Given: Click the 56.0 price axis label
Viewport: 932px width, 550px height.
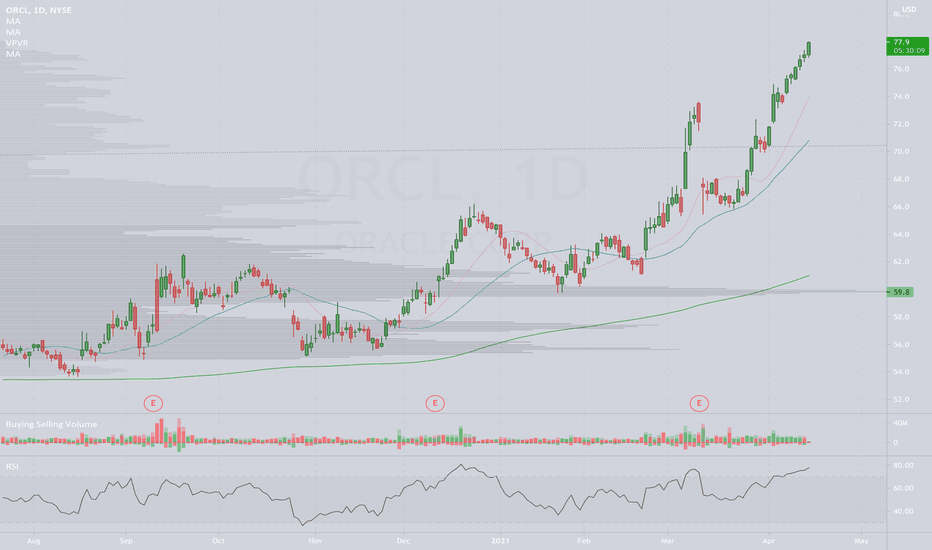Looking at the screenshot, I should [x=901, y=344].
